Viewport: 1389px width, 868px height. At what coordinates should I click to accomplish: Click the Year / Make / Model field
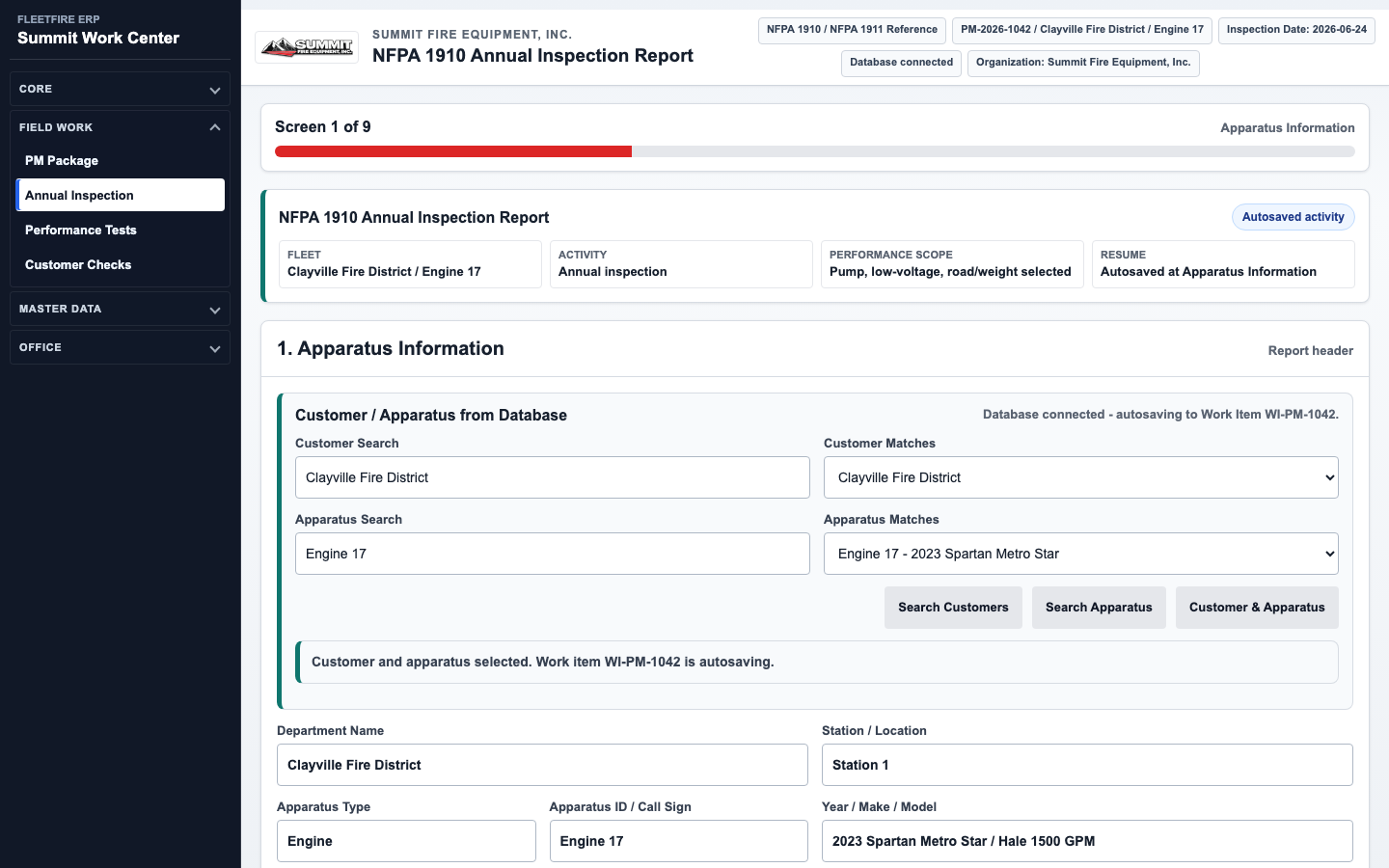click(x=1087, y=841)
